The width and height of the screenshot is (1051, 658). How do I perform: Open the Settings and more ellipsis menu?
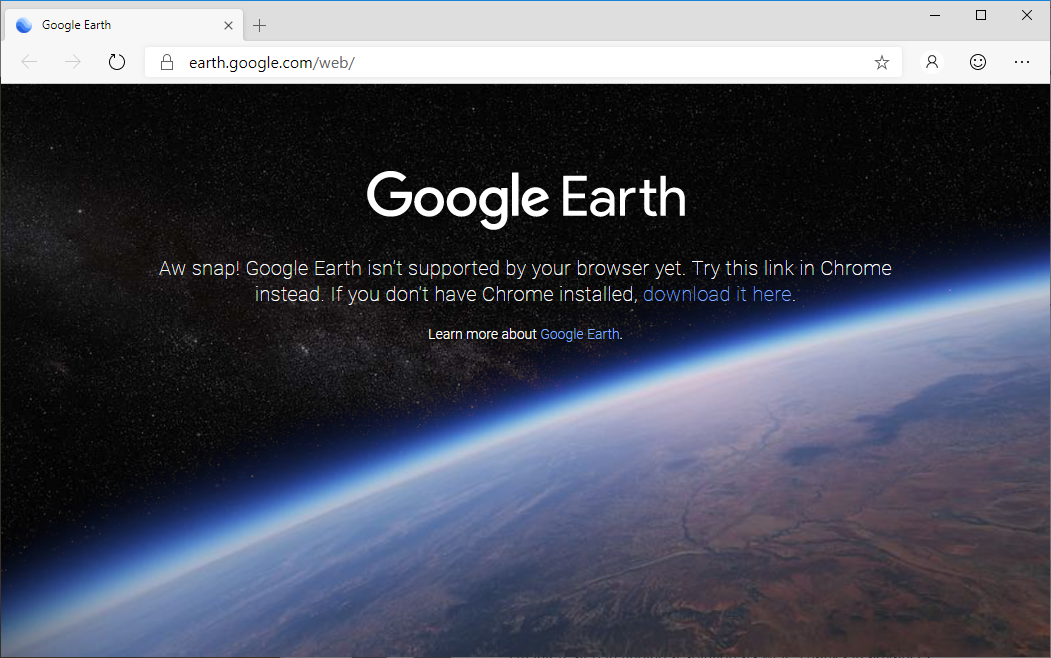pyautogui.click(x=1022, y=62)
